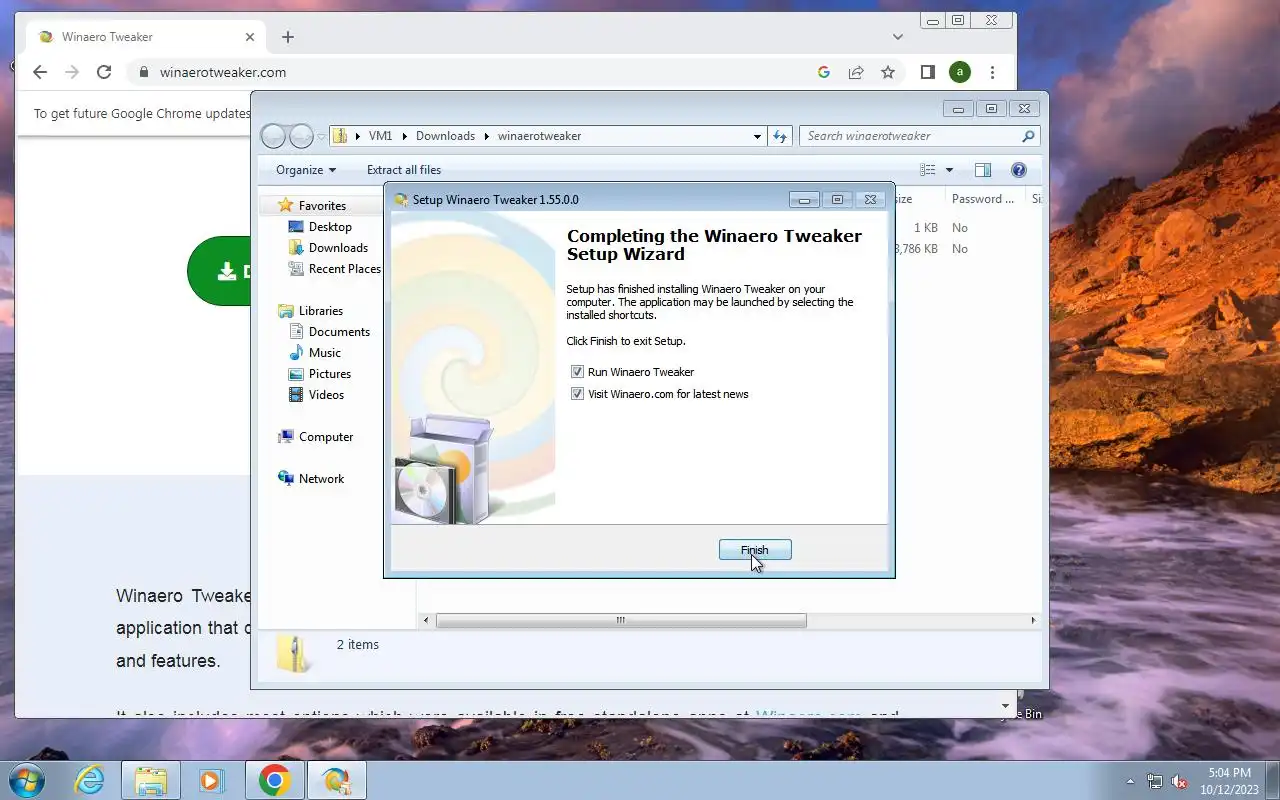
Task: Select the Winaero Tweaker browser tab
Action: (x=145, y=37)
